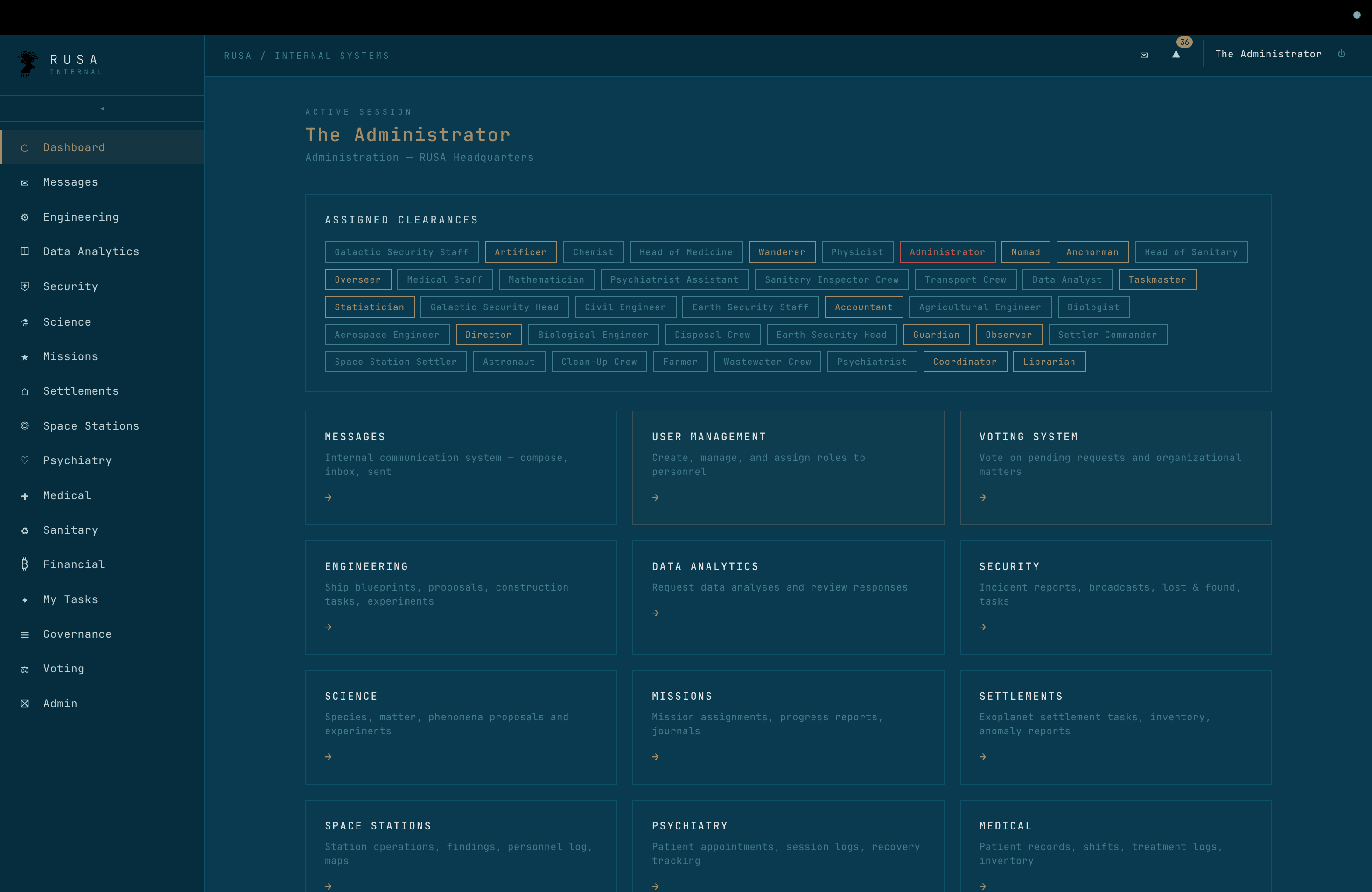Click the Data Analytics panel icon
The image size is (1372, 892).
click(x=25, y=251)
